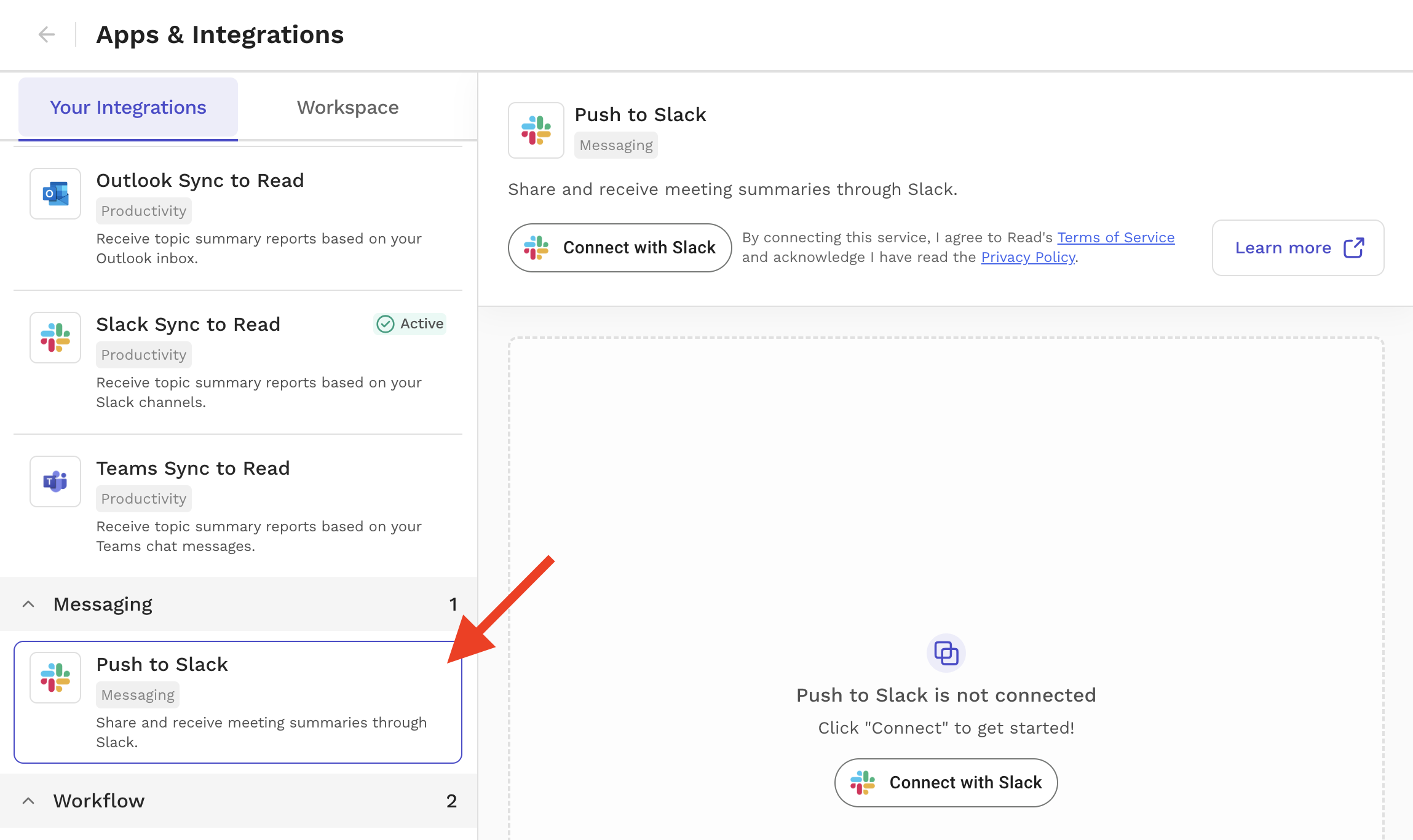Select the Microsoft Teams logo icon
This screenshot has height=840, width=1413.
coord(55,481)
